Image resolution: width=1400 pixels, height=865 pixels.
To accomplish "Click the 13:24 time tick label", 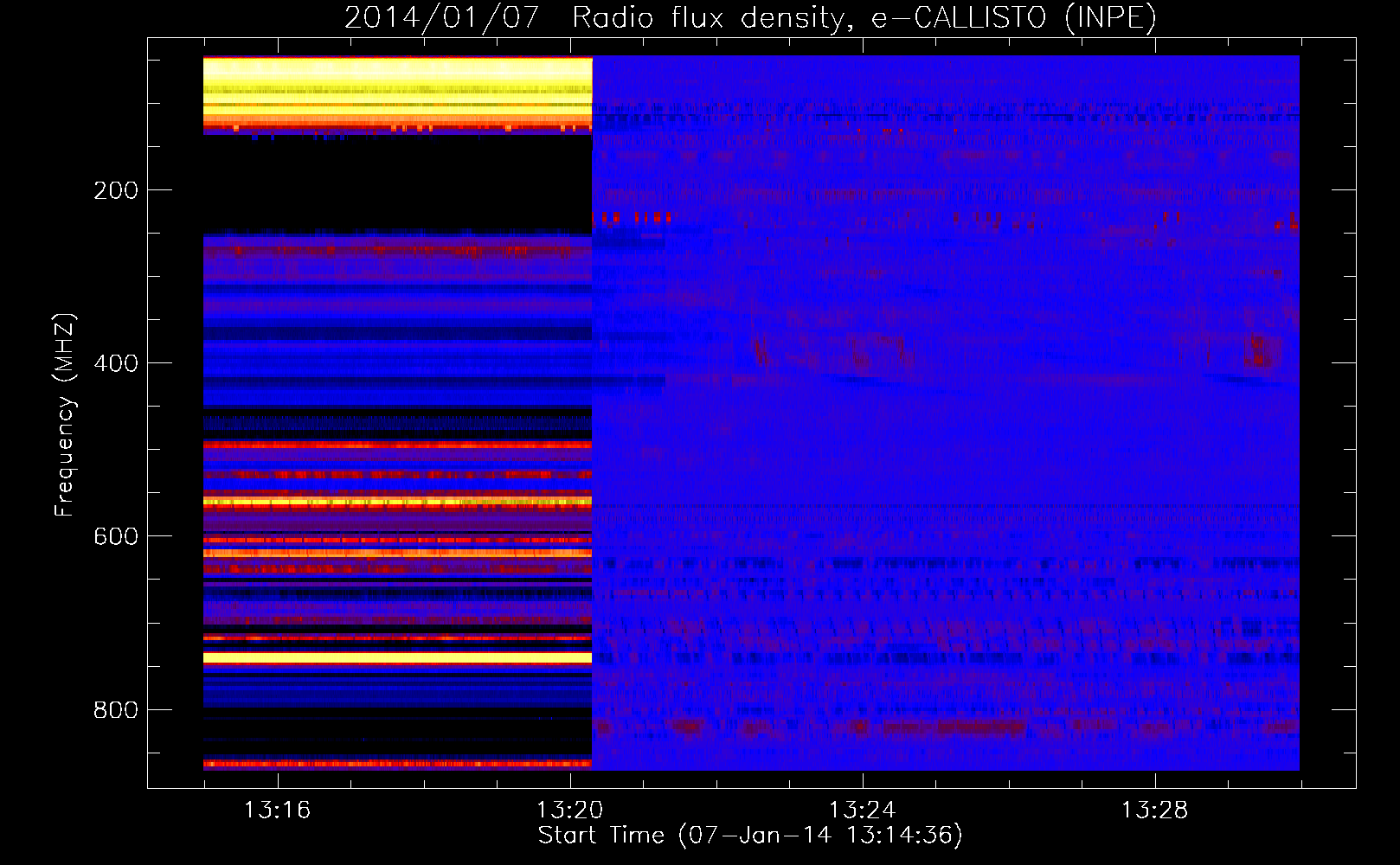I will pyautogui.click(x=862, y=811).
